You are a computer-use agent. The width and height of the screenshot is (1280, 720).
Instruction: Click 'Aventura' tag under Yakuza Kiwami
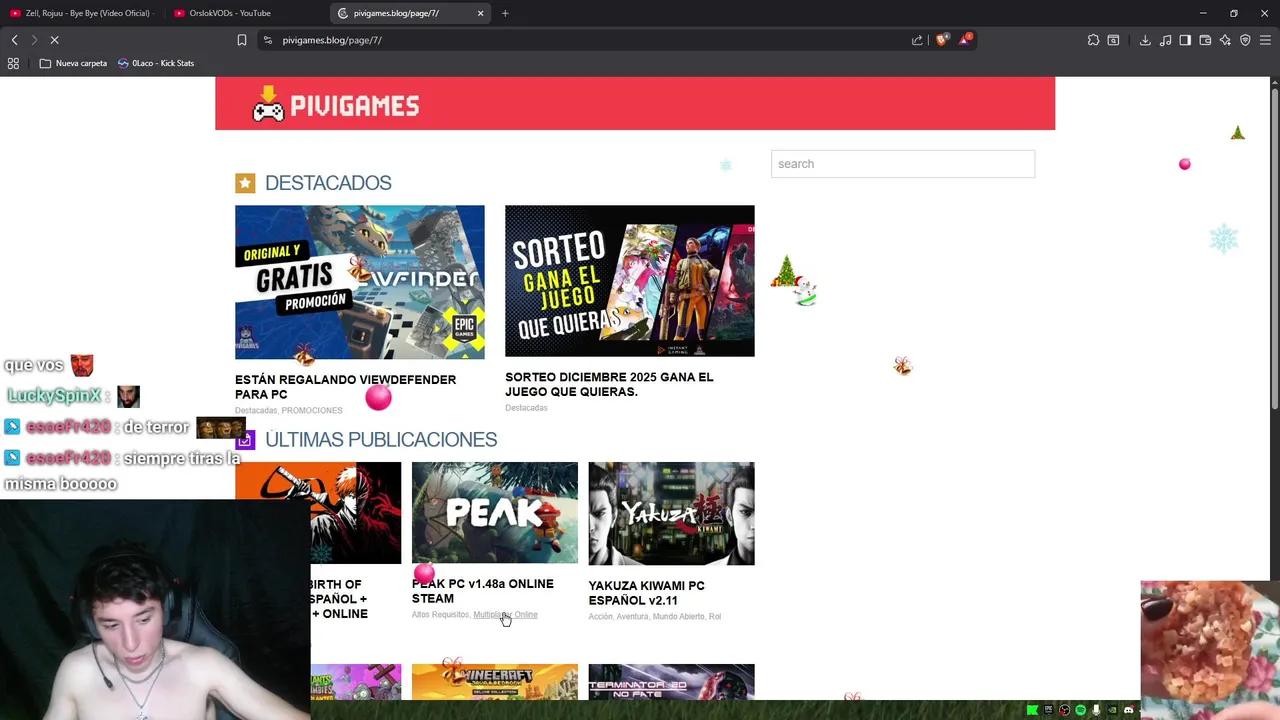[x=632, y=617]
